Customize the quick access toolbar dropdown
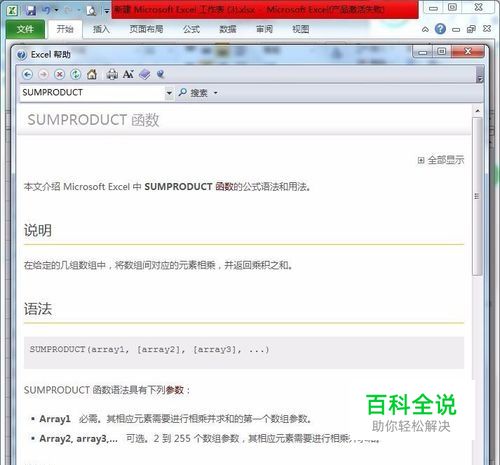This screenshot has width=500, height=465. point(107,11)
